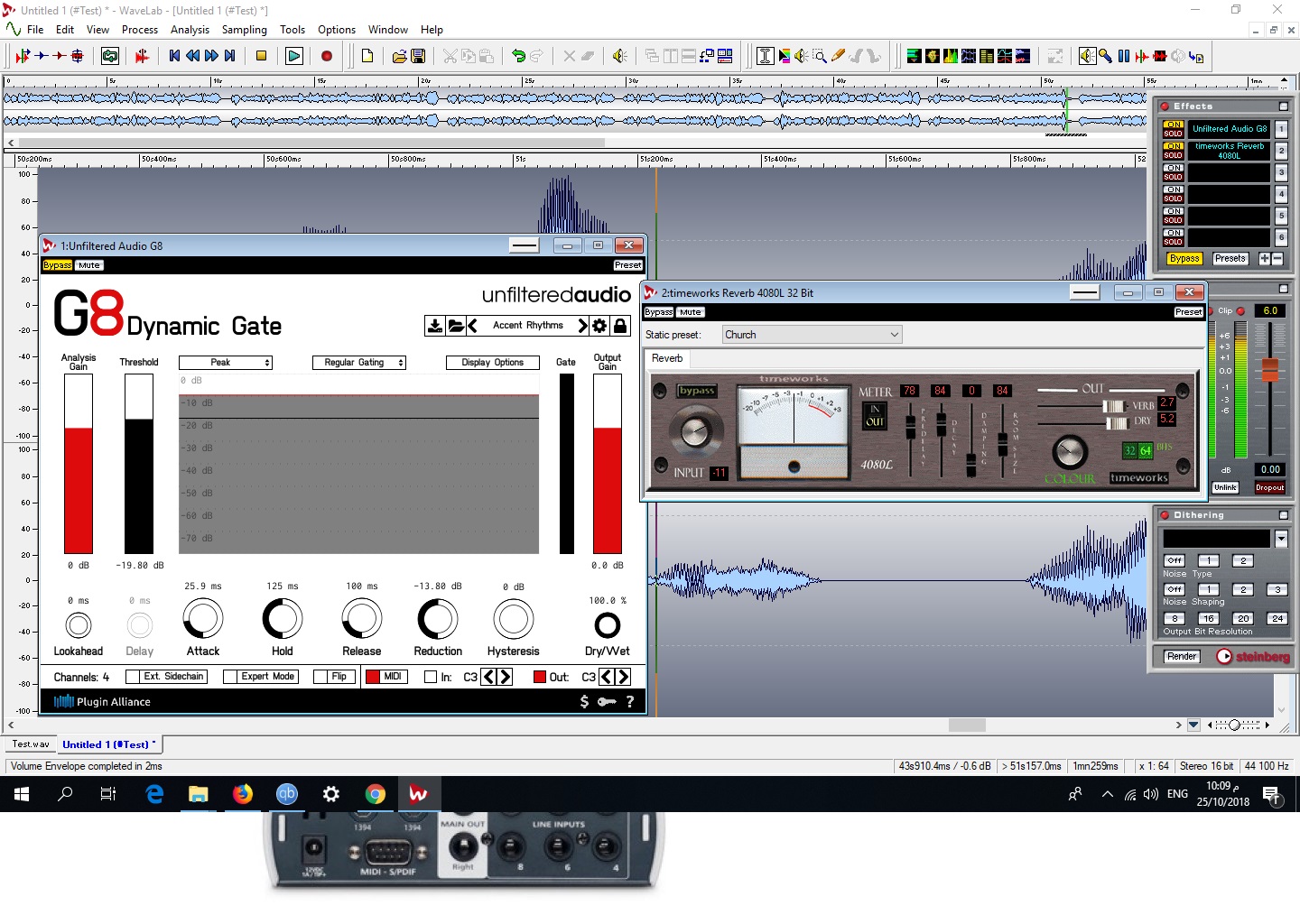1300x924 pixels.
Task: Toggle SOLO for timeworks Reverb effect slot
Action: 1173,155
